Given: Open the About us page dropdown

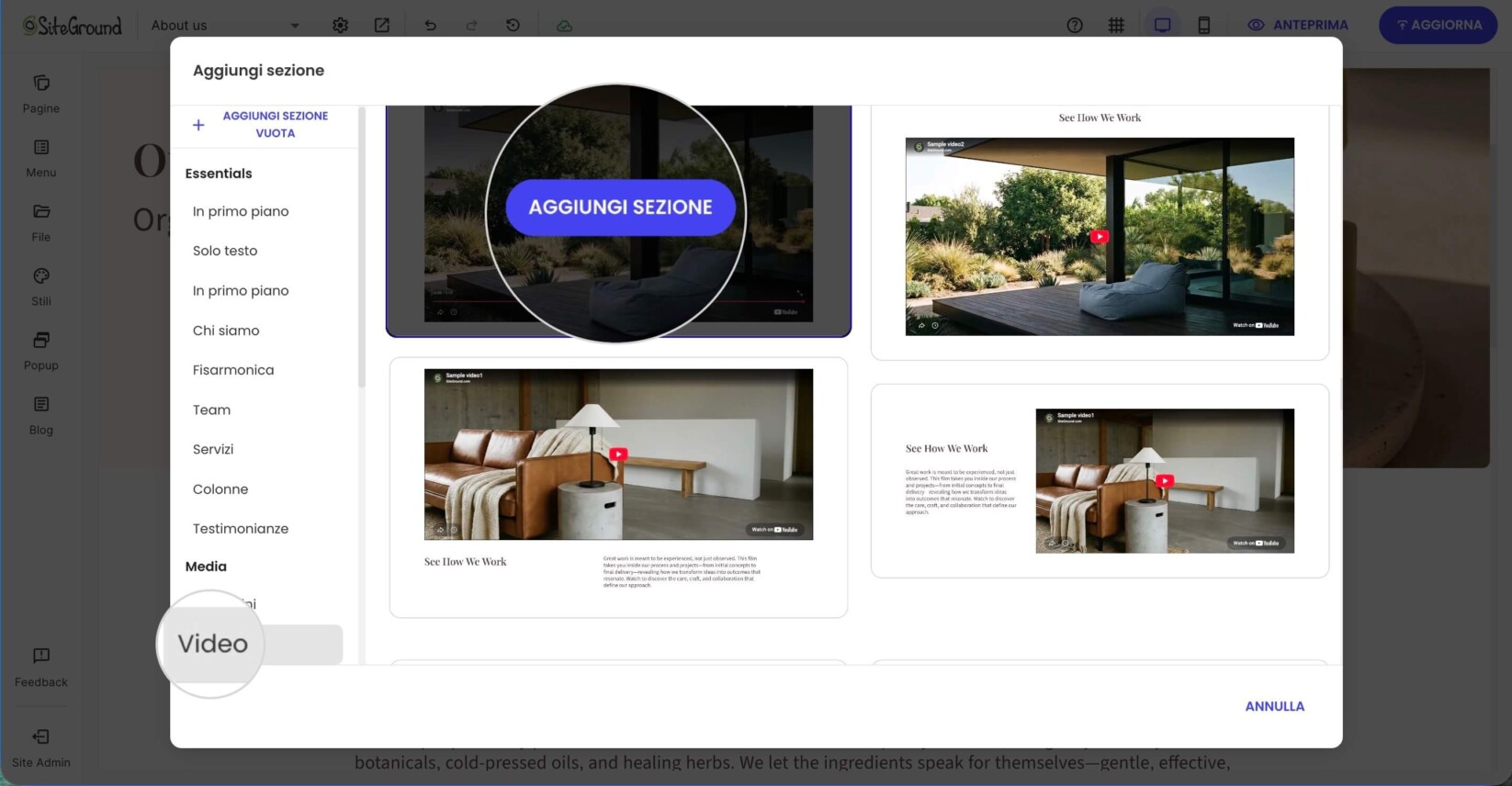Looking at the screenshot, I should click(224, 26).
